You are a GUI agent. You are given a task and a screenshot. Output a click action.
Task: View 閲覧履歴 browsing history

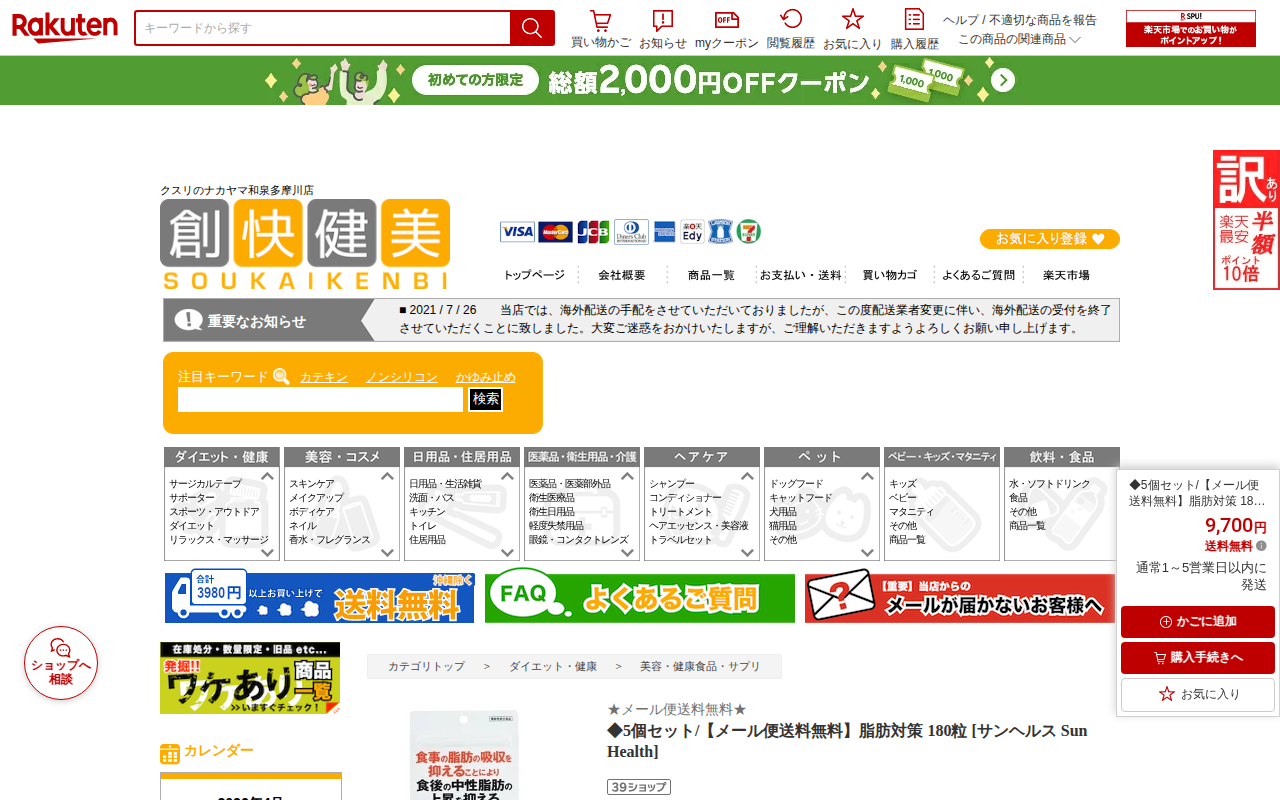point(791,29)
